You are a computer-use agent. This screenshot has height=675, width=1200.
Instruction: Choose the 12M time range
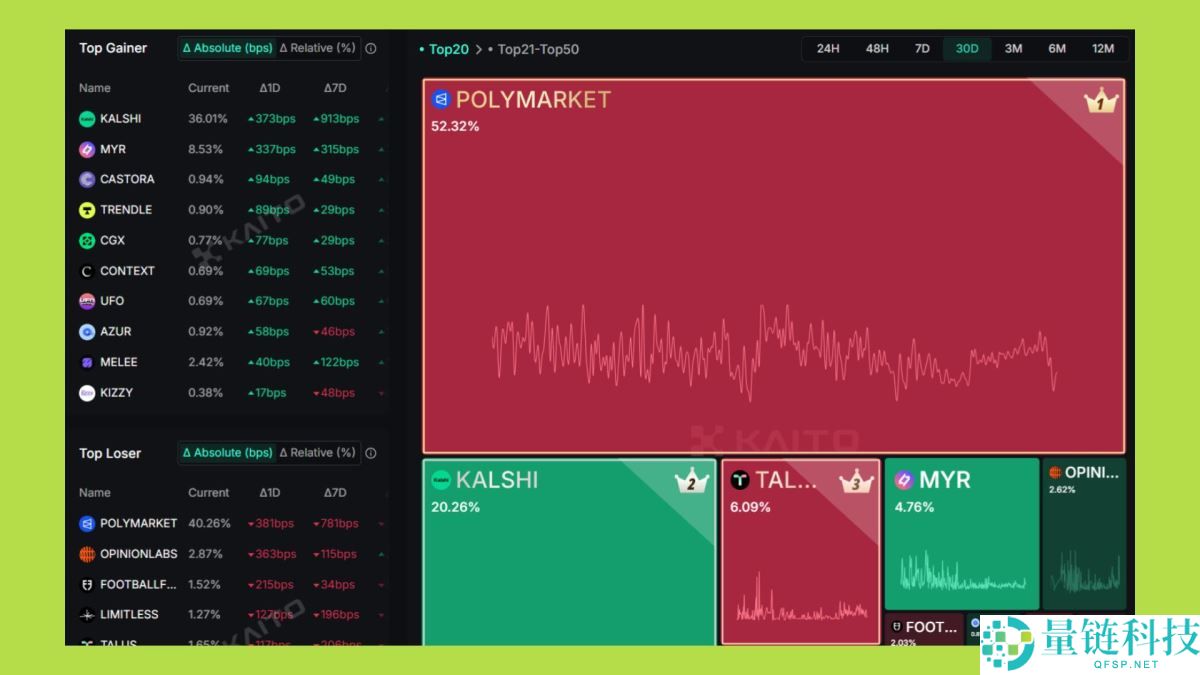coord(1103,49)
